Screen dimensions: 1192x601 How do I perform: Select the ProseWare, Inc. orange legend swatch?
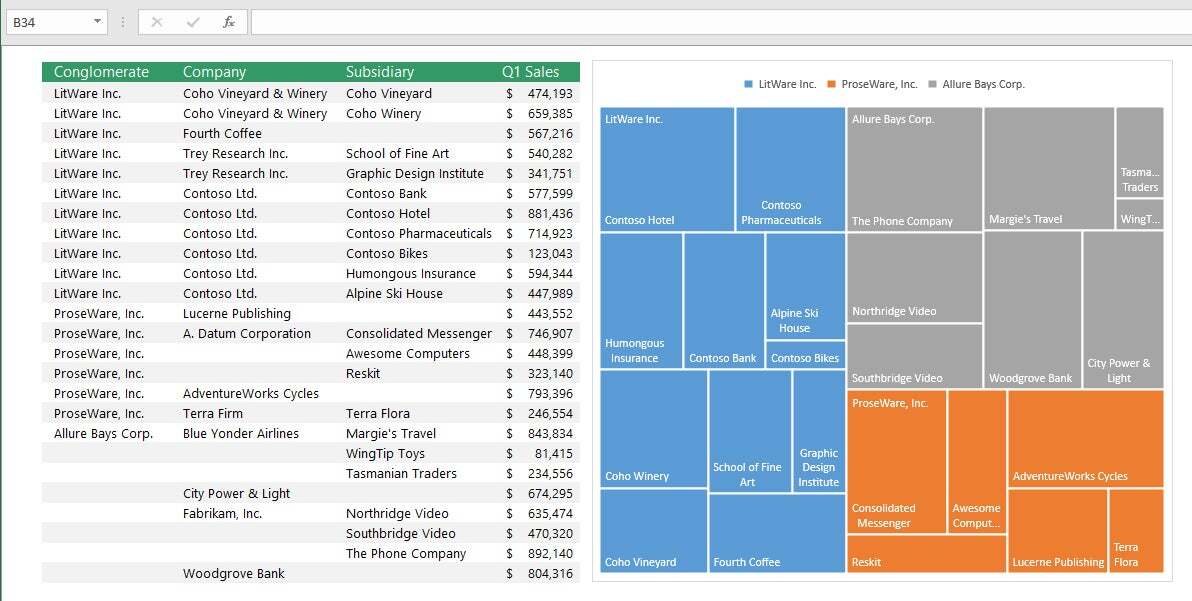tap(832, 84)
